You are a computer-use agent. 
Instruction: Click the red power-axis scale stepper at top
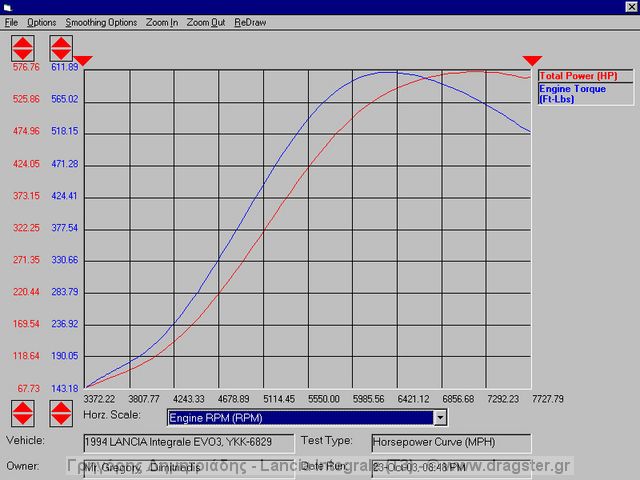tap(22, 48)
